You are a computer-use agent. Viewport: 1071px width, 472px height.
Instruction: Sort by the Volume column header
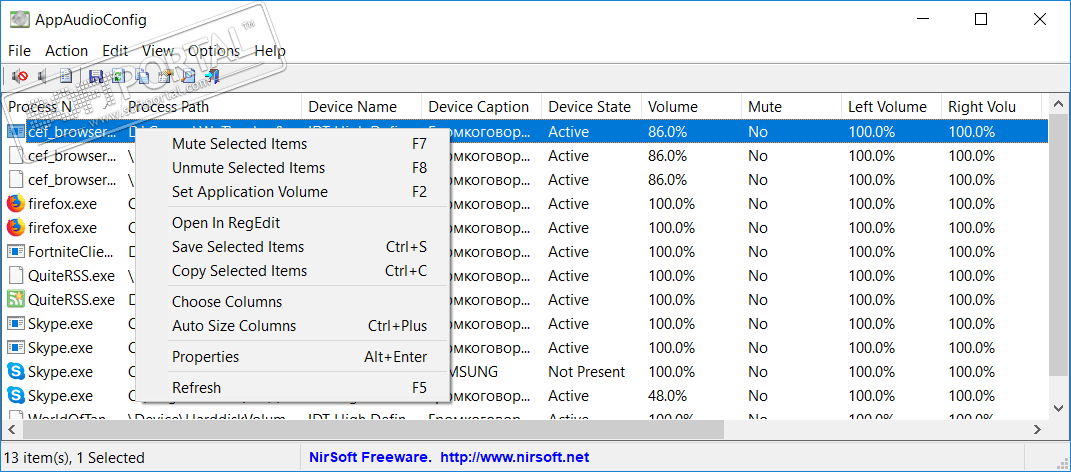tap(673, 107)
